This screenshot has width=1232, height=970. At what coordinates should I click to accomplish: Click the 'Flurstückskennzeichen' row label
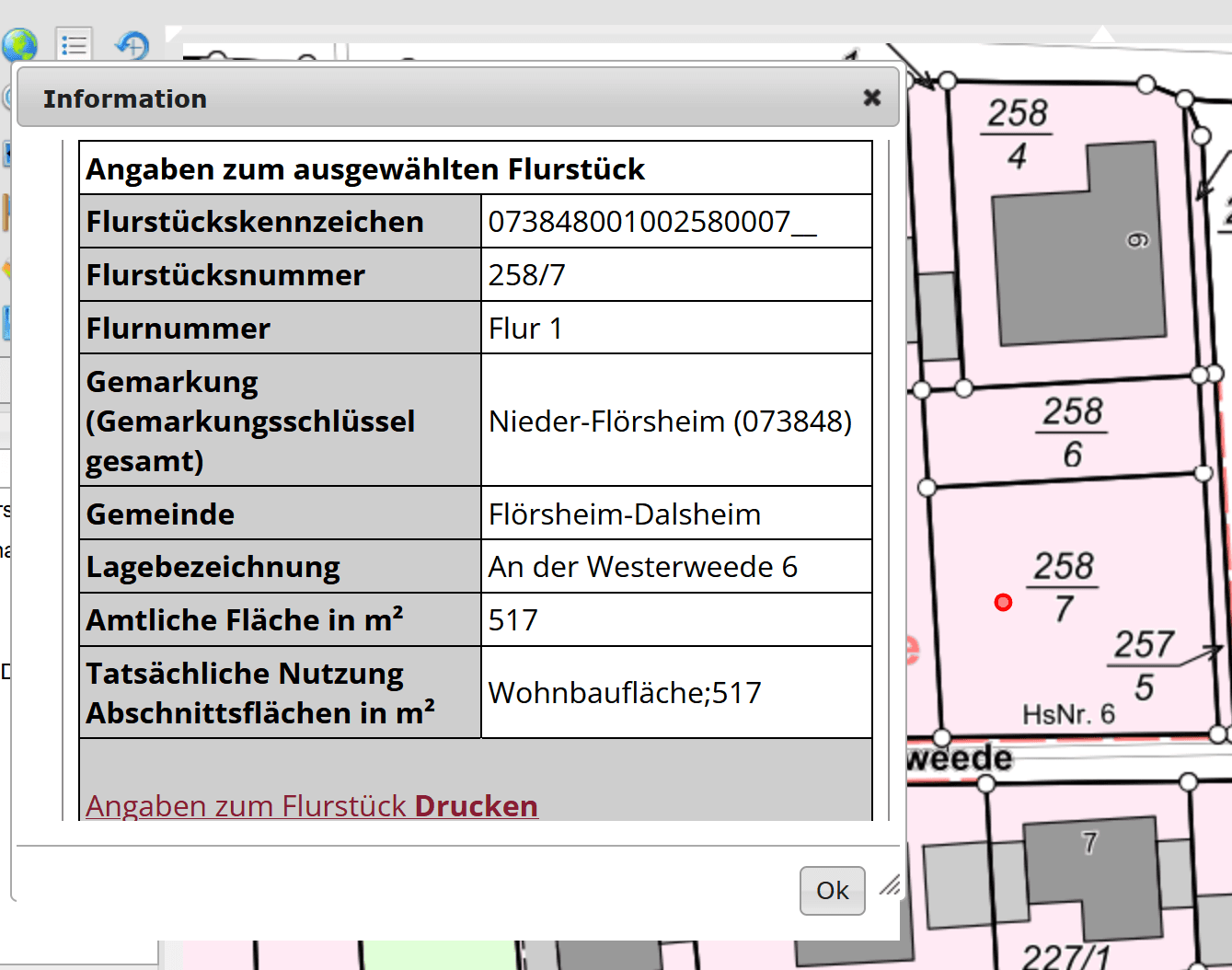255,222
